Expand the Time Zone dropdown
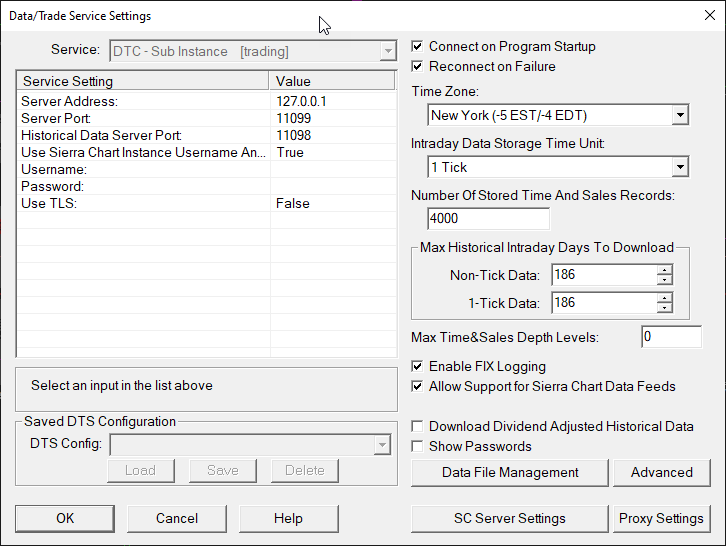 tap(680, 115)
